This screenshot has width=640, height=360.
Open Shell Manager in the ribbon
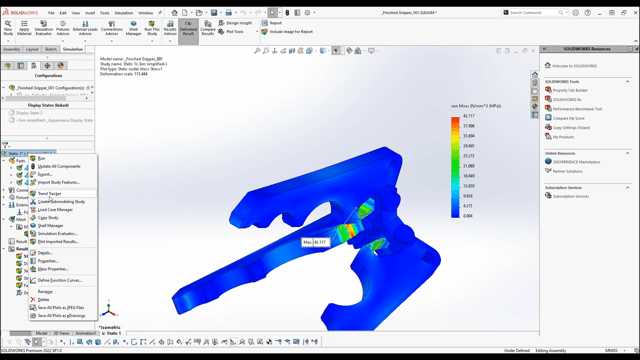point(133,28)
